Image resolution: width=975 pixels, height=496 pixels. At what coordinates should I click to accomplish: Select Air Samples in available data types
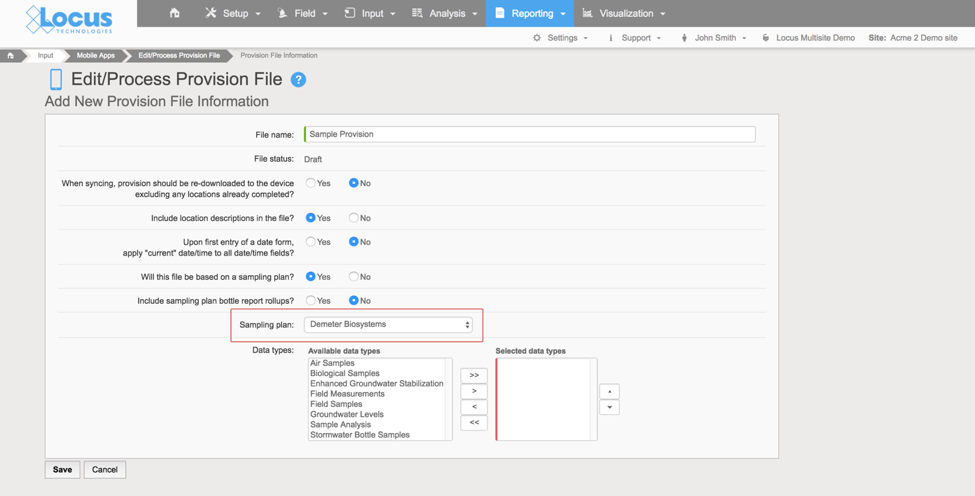click(x=332, y=363)
